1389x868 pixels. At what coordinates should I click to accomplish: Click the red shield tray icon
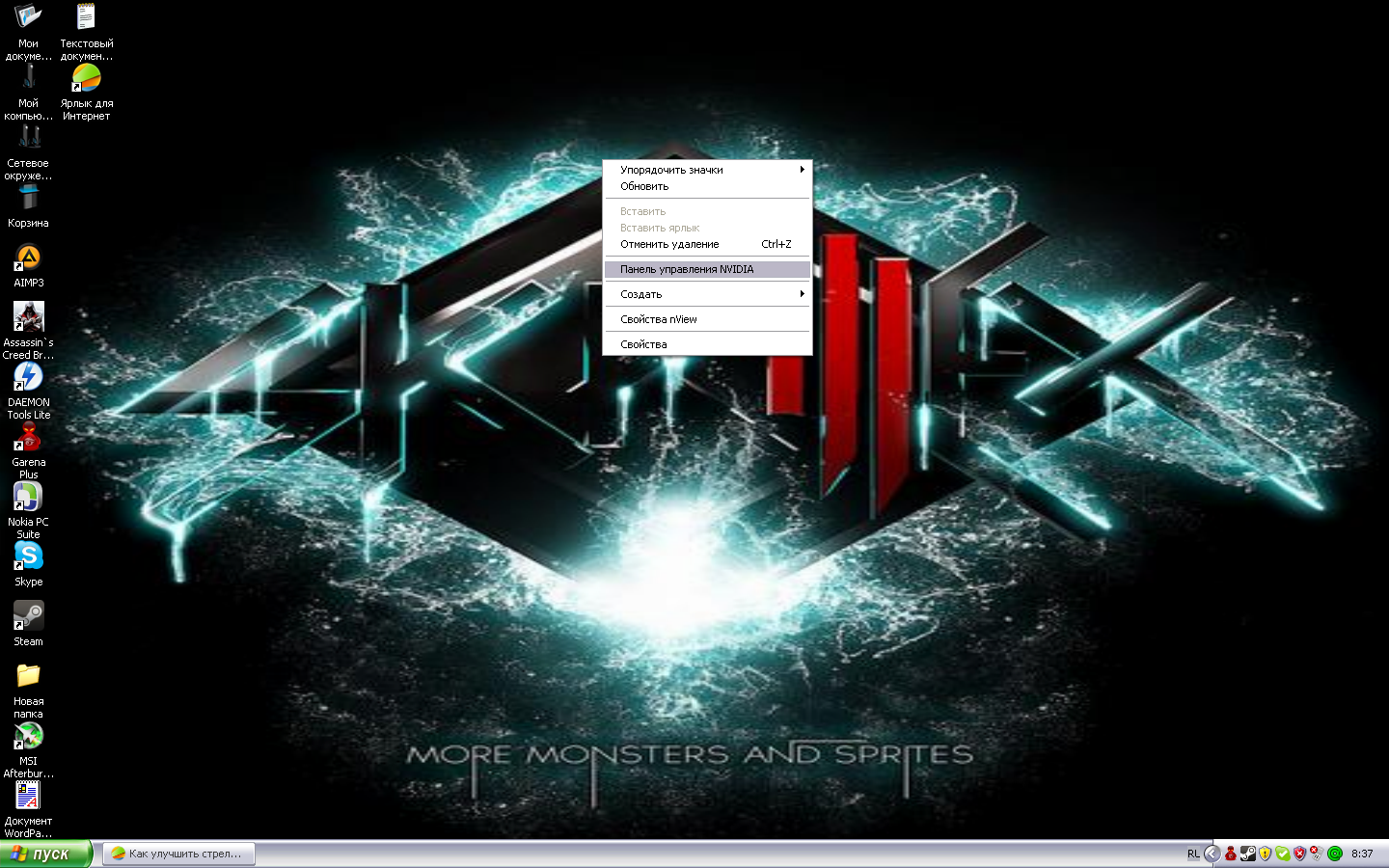click(x=1299, y=854)
